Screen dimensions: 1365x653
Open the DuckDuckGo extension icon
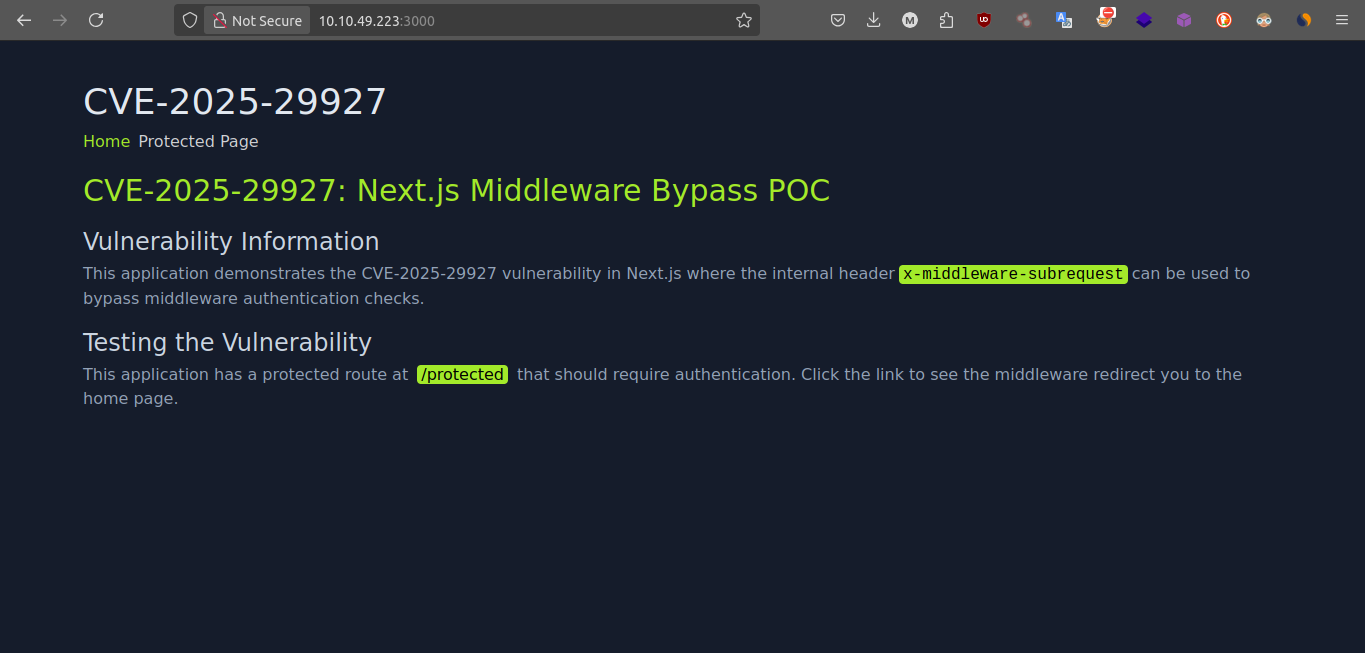click(1224, 20)
